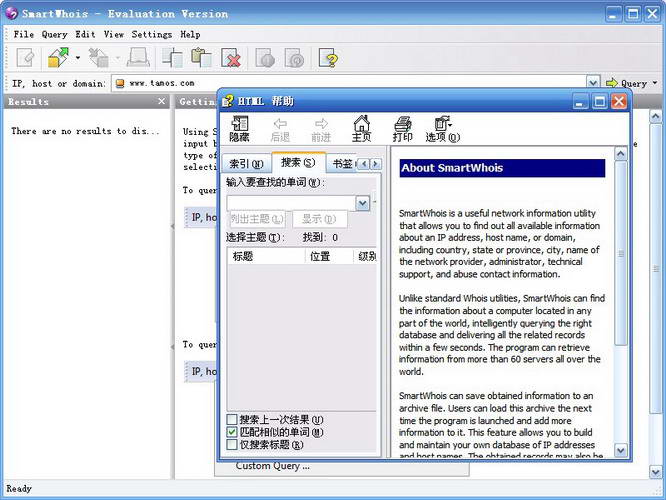666x500 pixels.
Task: Open the Settings menu
Action: [x=152, y=34]
